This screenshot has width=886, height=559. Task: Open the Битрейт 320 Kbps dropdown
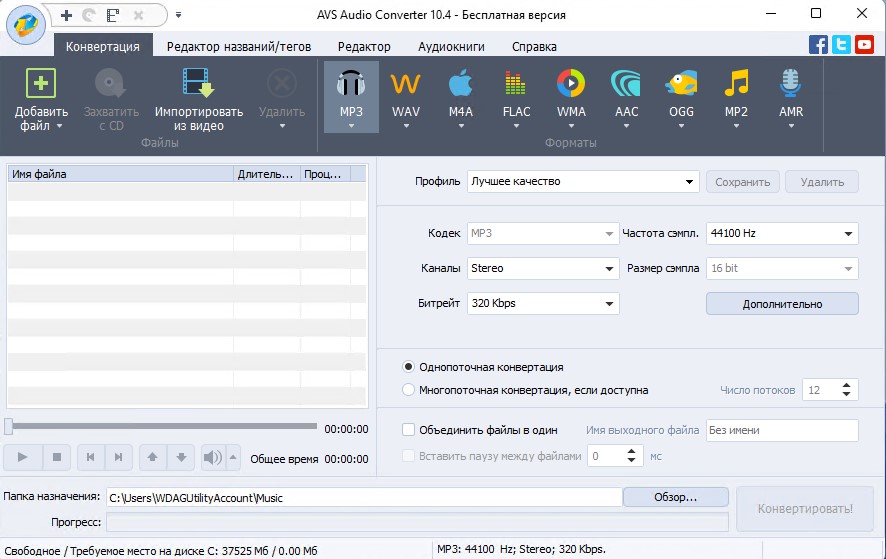pos(543,304)
